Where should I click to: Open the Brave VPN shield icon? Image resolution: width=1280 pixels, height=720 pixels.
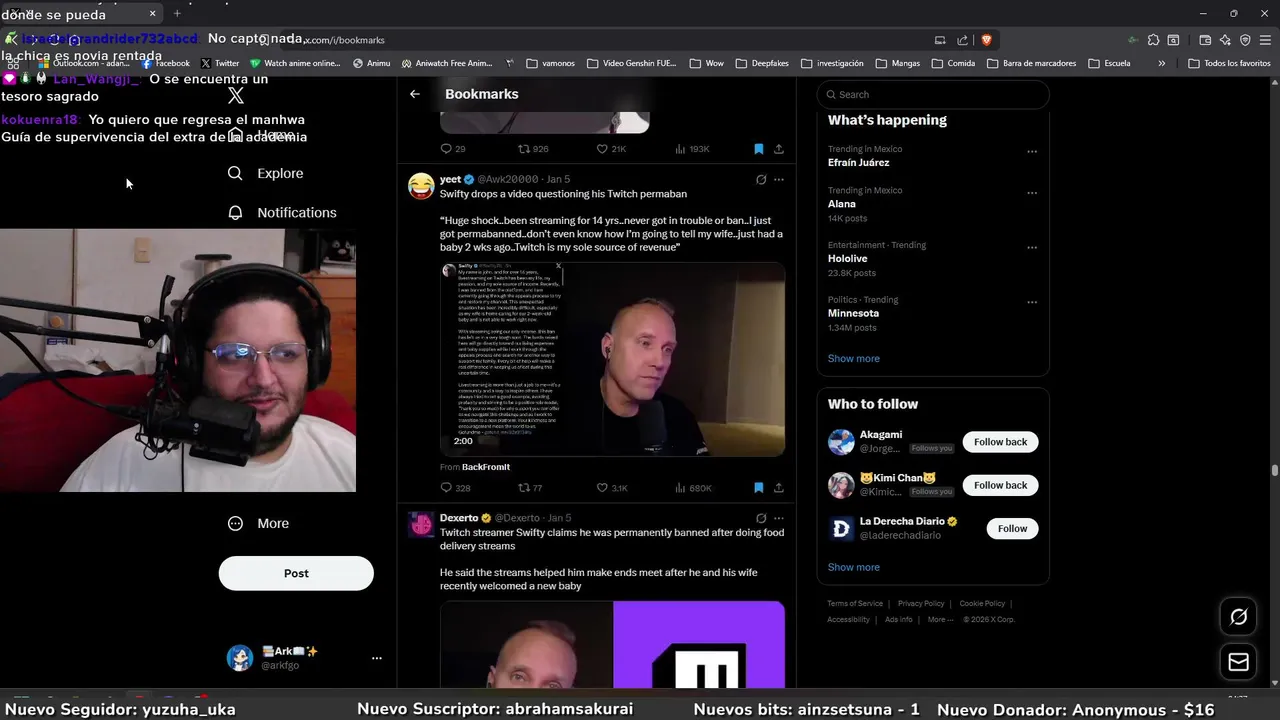tap(1245, 40)
